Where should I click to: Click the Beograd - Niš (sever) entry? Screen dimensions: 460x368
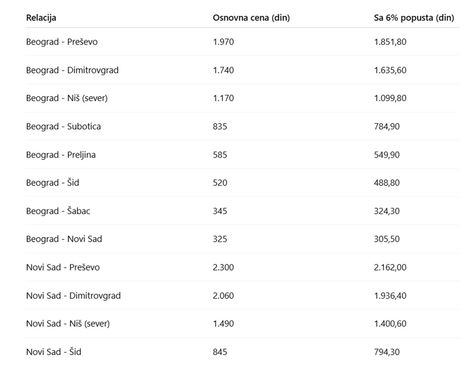pos(67,98)
